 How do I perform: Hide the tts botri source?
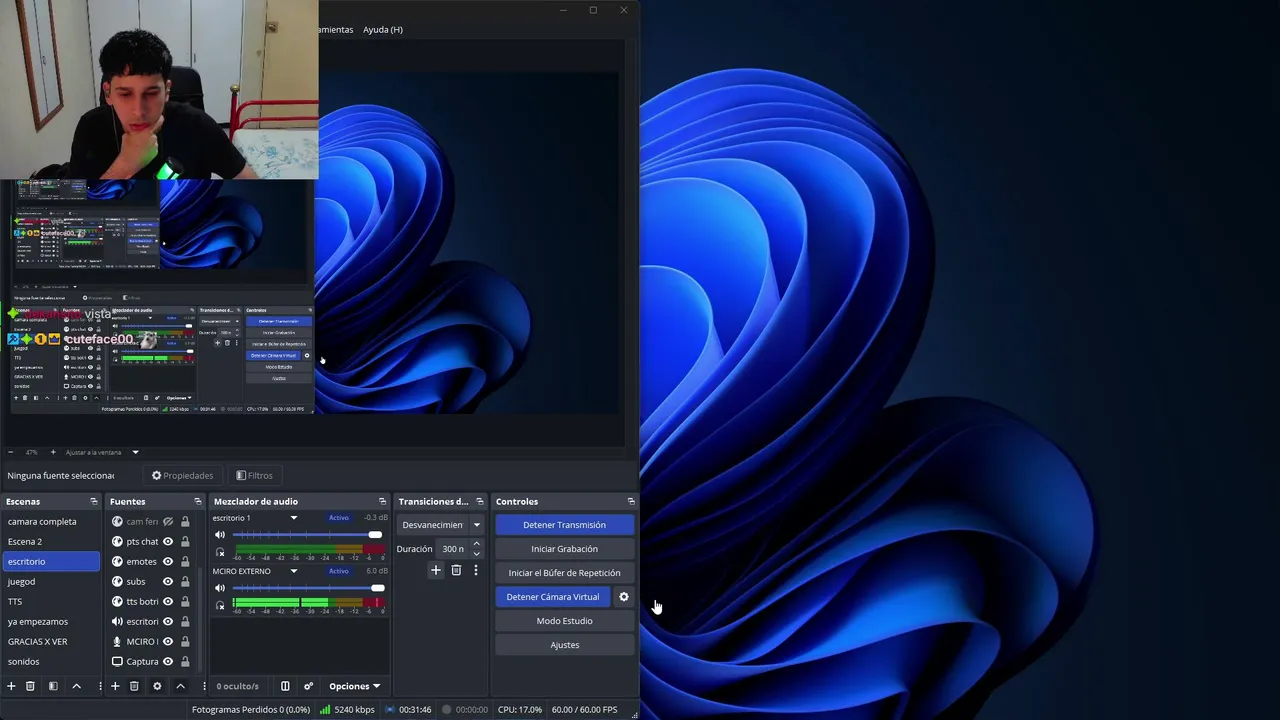pyautogui.click(x=168, y=601)
